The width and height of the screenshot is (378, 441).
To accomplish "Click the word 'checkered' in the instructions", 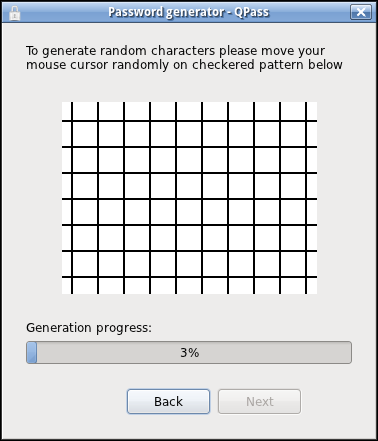I will (x=224, y=65).
